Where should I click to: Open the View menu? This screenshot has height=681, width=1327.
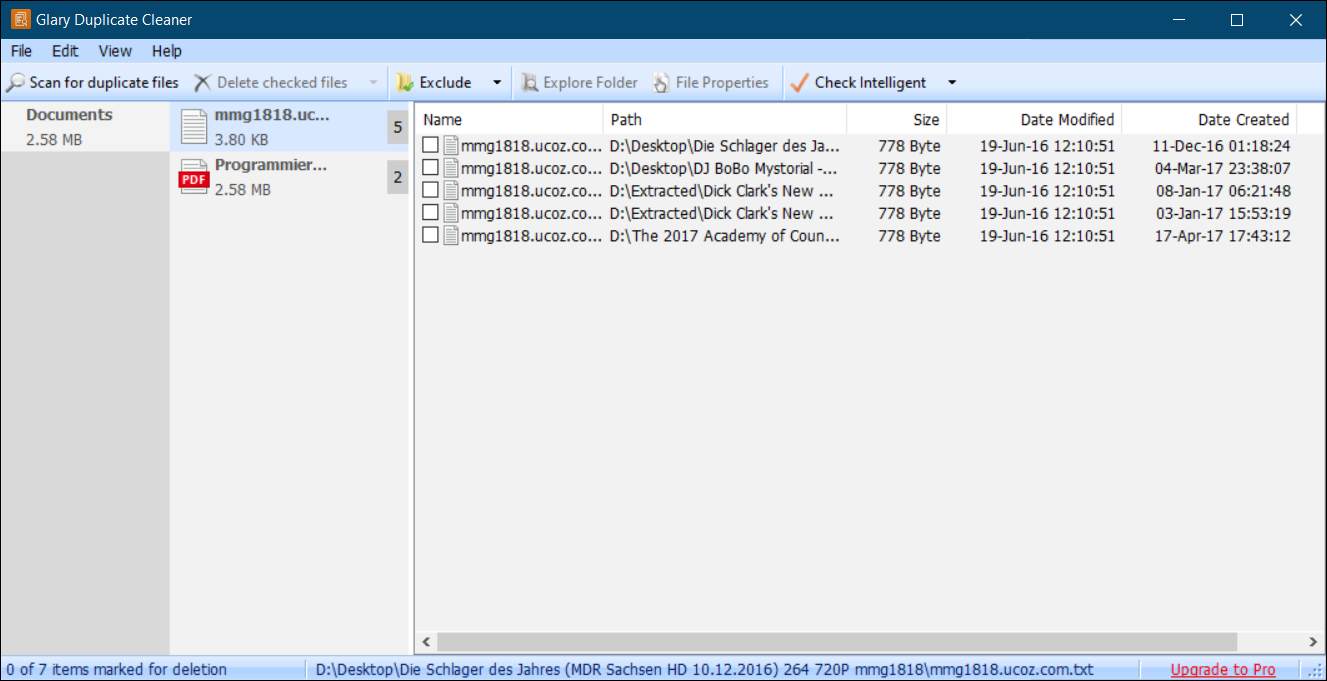pos(115,51)
